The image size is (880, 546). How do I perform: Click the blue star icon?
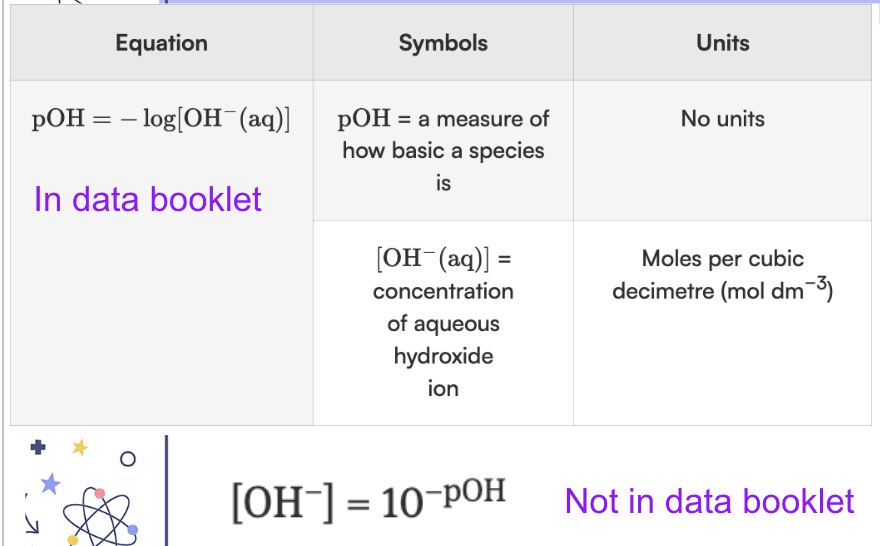click(50, 484)
